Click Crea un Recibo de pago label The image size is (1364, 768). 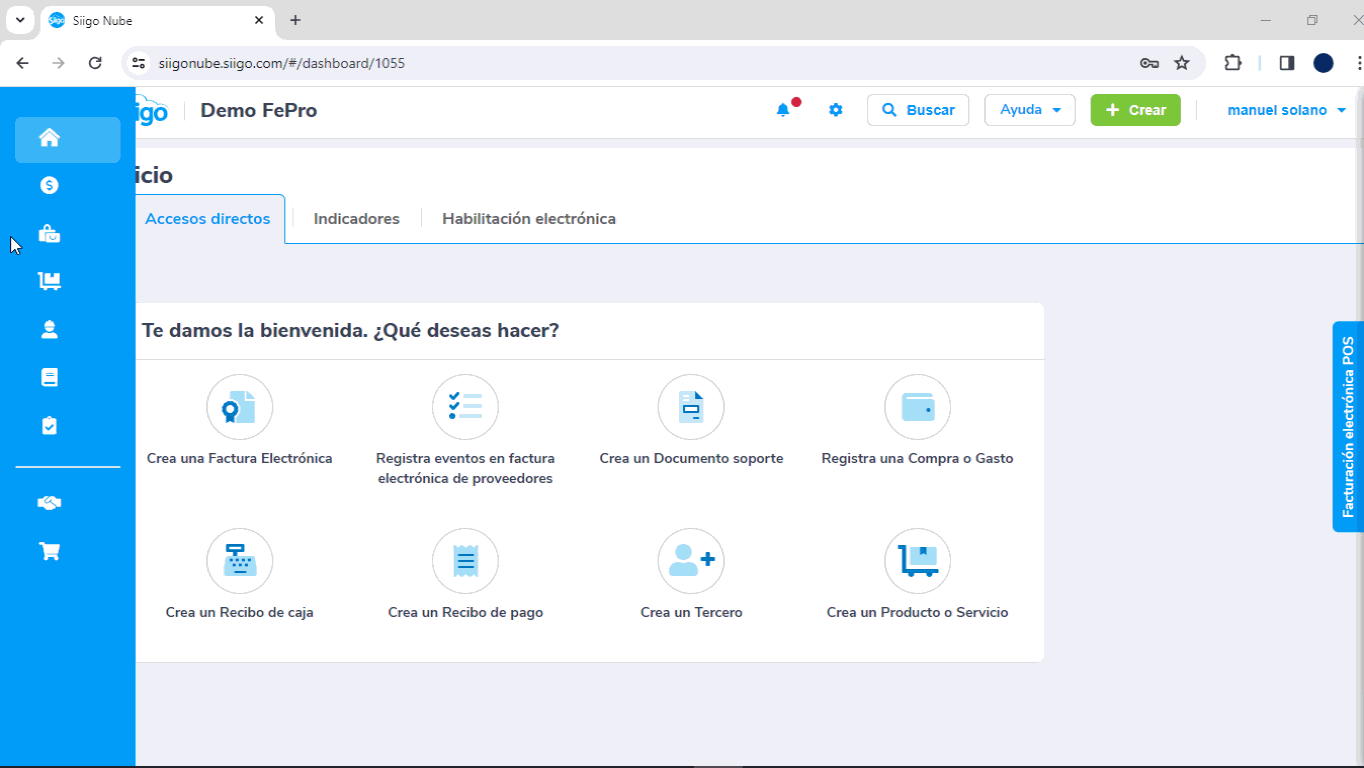coord(465,613)
